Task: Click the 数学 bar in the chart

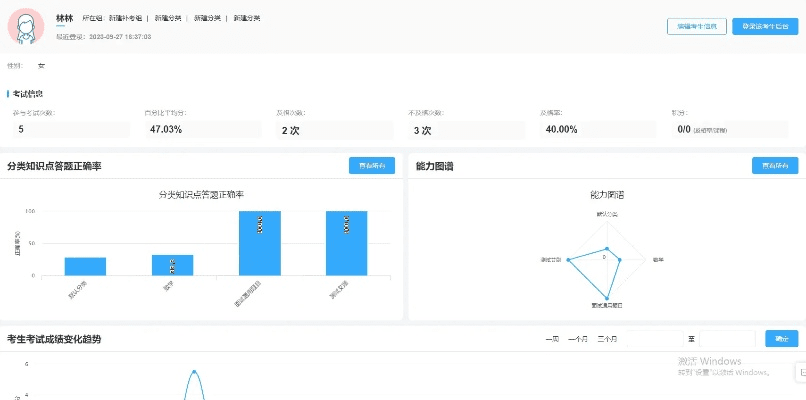Action: point(172,265)
